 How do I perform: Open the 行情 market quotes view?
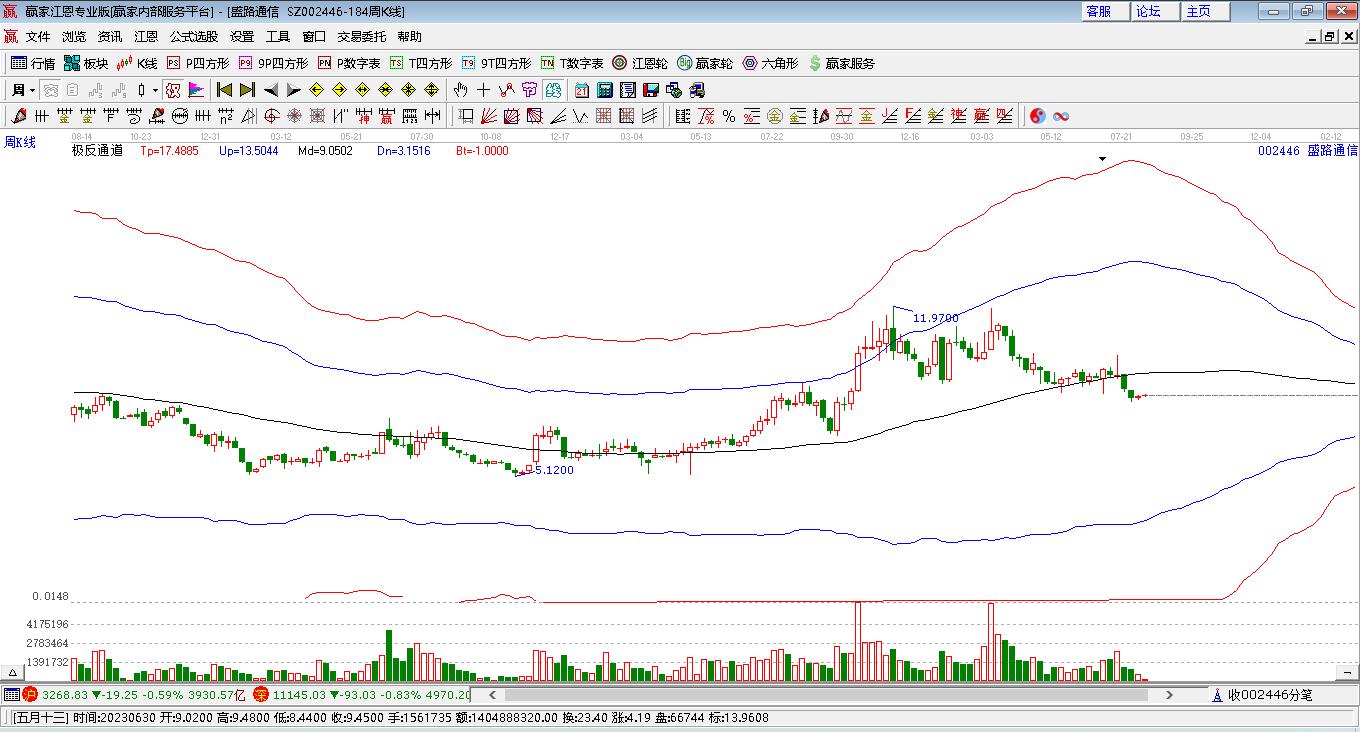tap(33, 63)
